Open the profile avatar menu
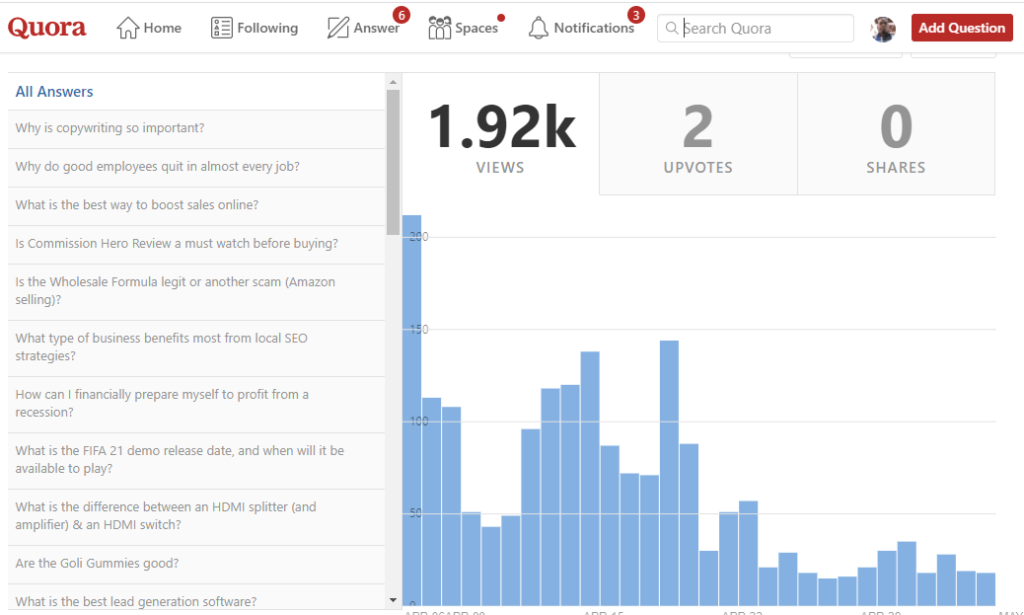Viewport: 1024px width, 615px height. pos(882,29)
